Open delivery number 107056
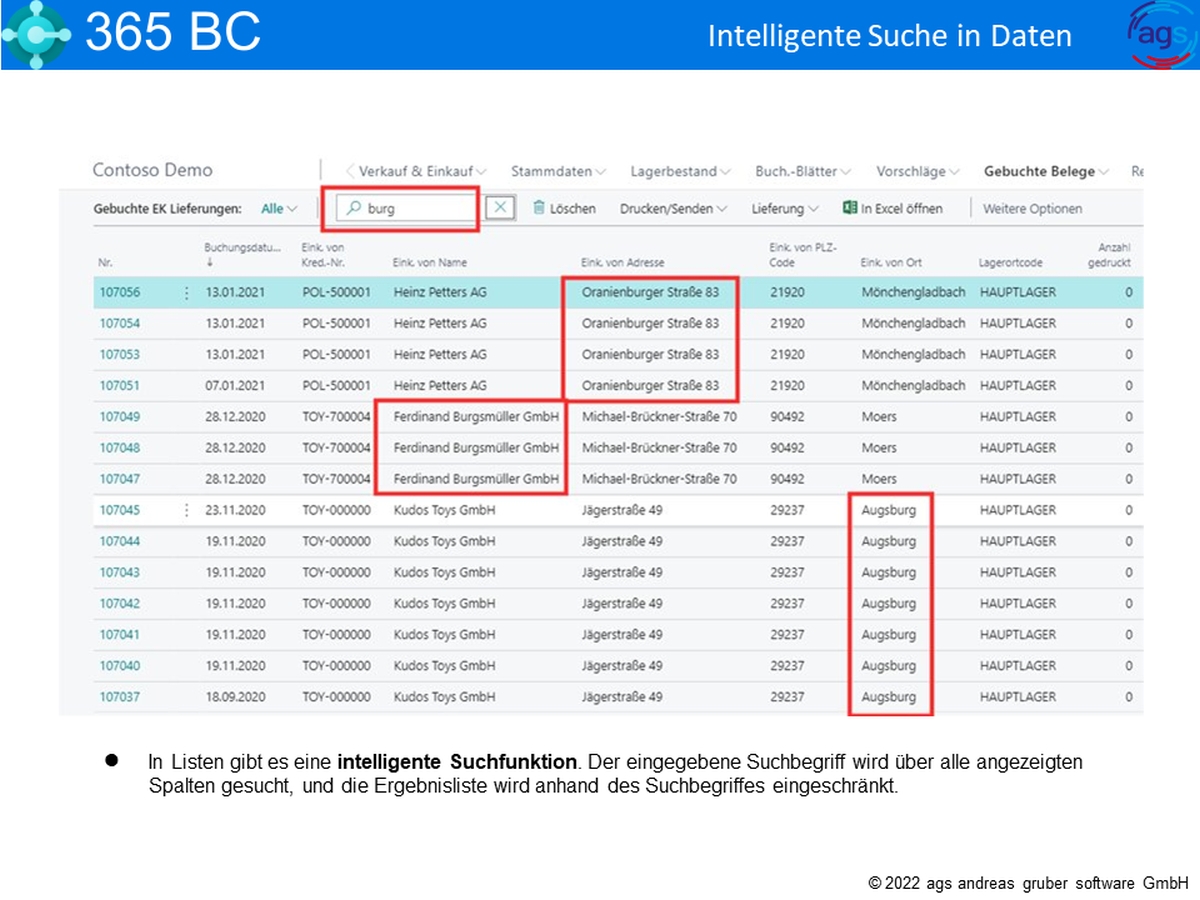 [x=119, y=293]
